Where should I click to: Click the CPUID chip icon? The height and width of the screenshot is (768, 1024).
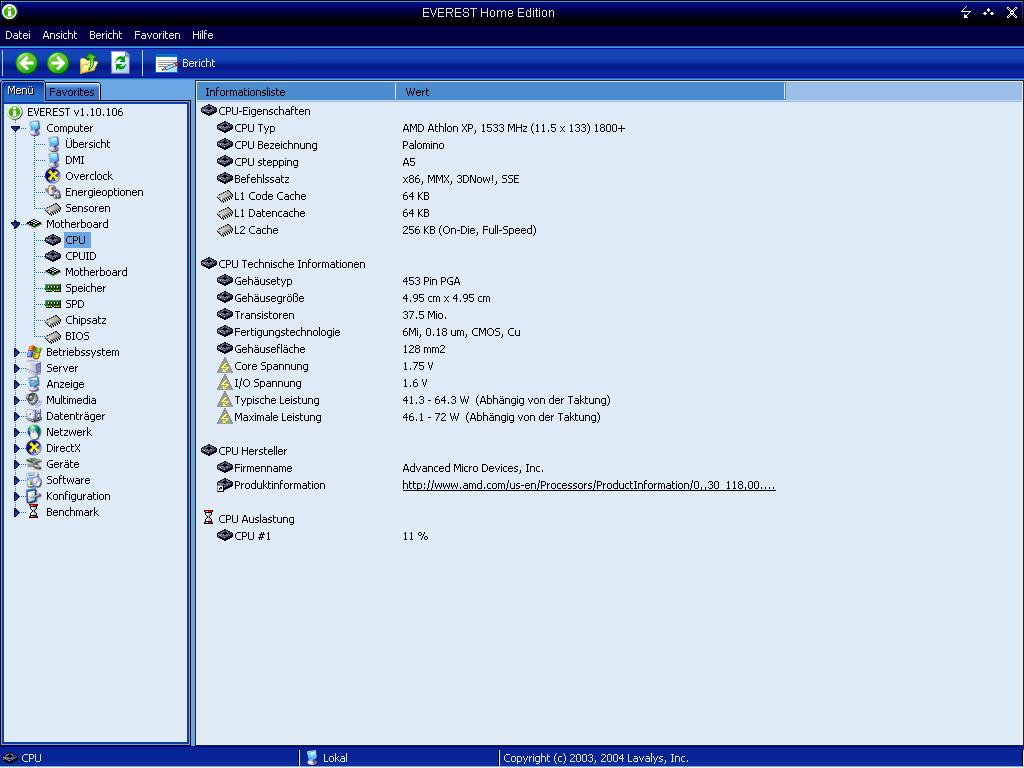tap(53, 256)
